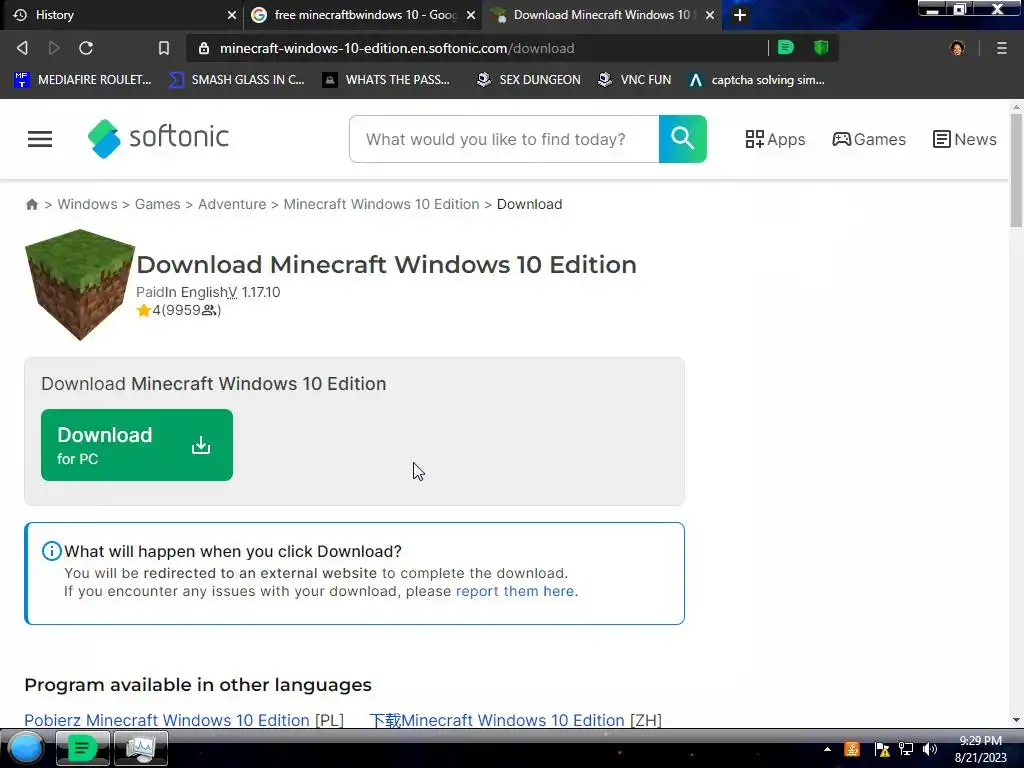Open Pobierz Minecraft Windows 10 Edition link
Viewport: 1024px width, 768px height.
click(x=167, y=720)
